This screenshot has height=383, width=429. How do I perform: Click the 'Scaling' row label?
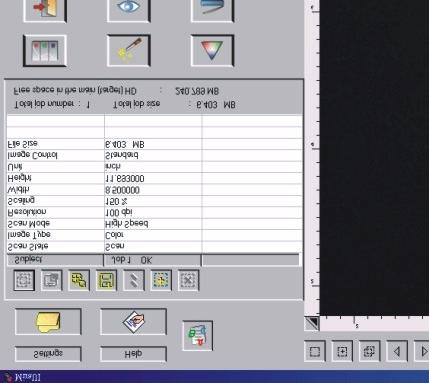click(x=21, y=200)
